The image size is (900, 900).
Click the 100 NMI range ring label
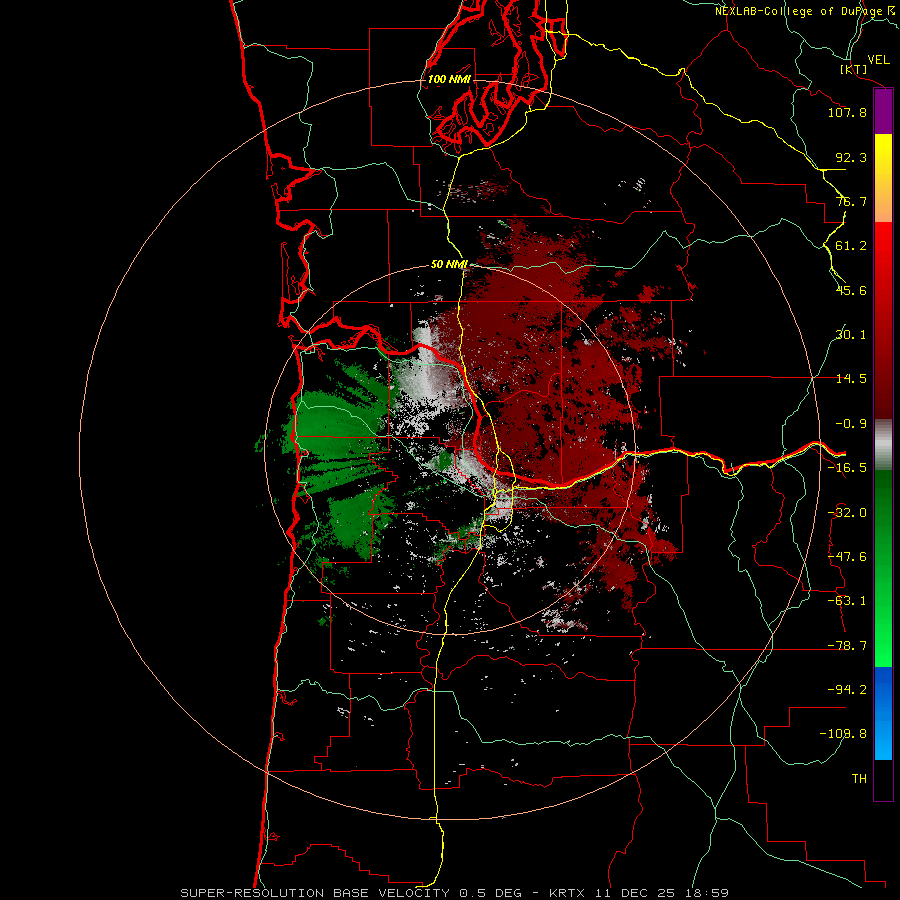[x=449, y=79]
